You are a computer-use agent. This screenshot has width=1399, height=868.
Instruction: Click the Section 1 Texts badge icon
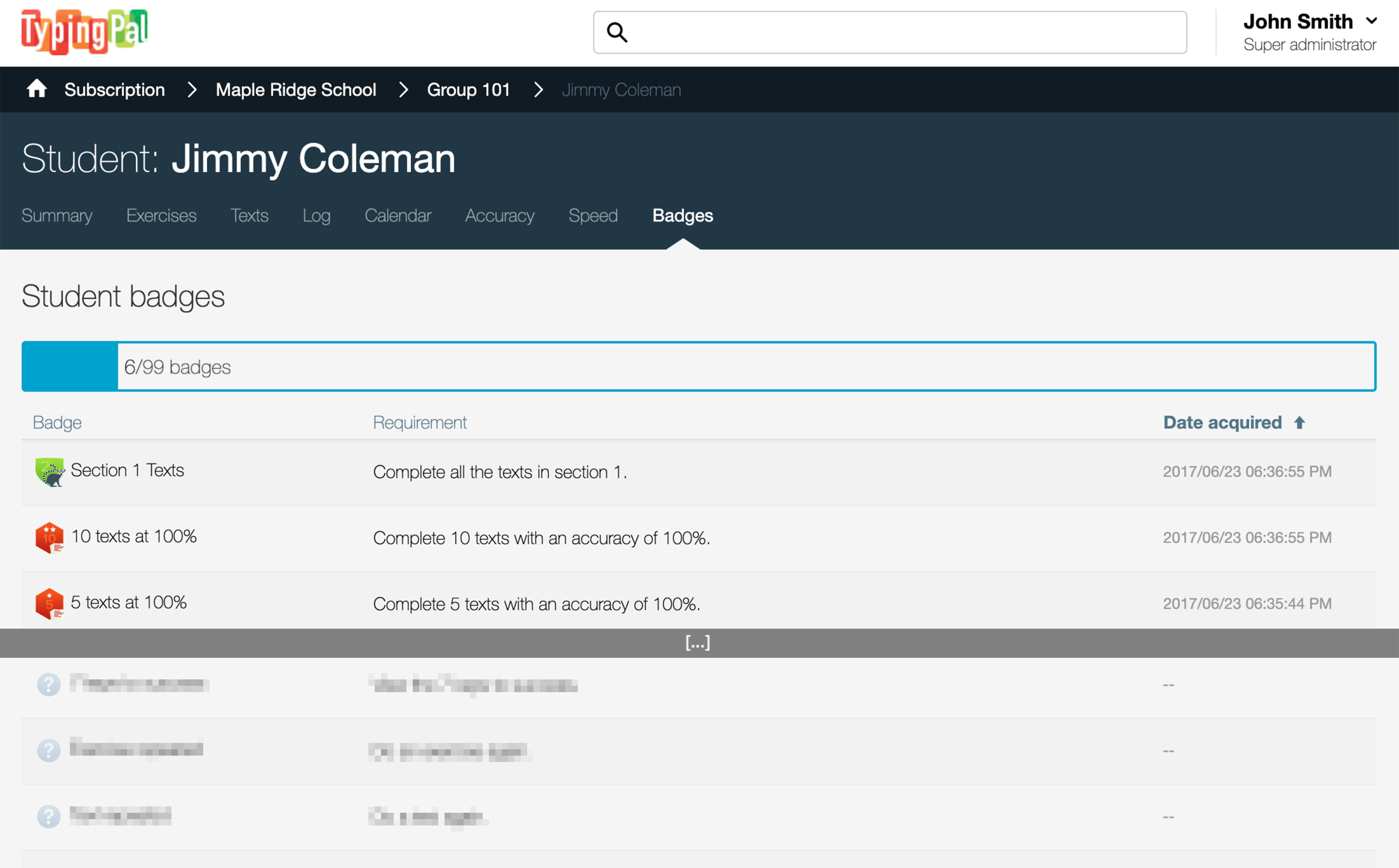click(49, 472)
